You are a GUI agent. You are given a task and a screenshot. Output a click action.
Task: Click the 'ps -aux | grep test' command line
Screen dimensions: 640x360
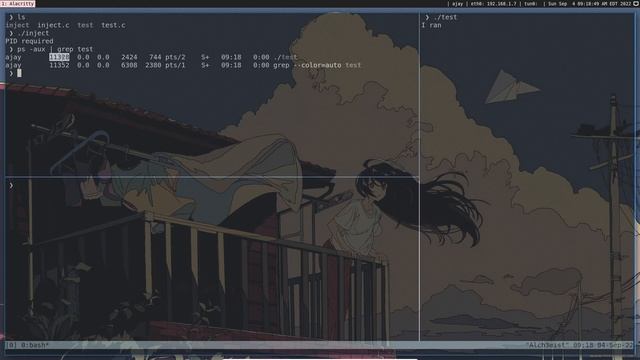[x=55, y=49]
